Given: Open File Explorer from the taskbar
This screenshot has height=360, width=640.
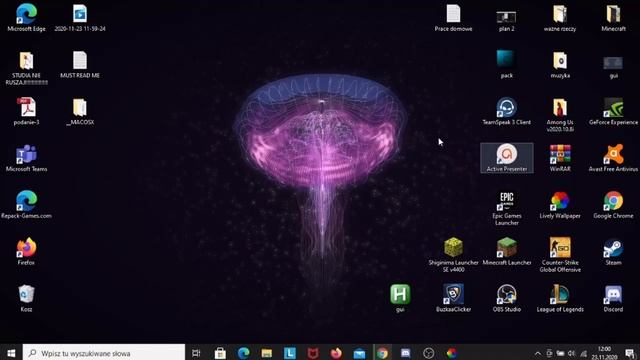Looking at the screenshot, I should click(267, 353).
